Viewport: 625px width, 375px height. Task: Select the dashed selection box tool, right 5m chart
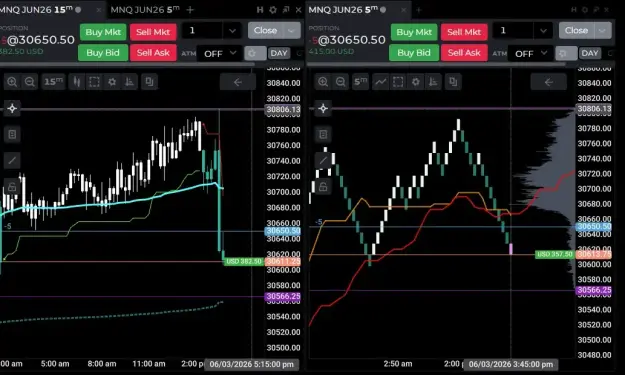point(398,82)
